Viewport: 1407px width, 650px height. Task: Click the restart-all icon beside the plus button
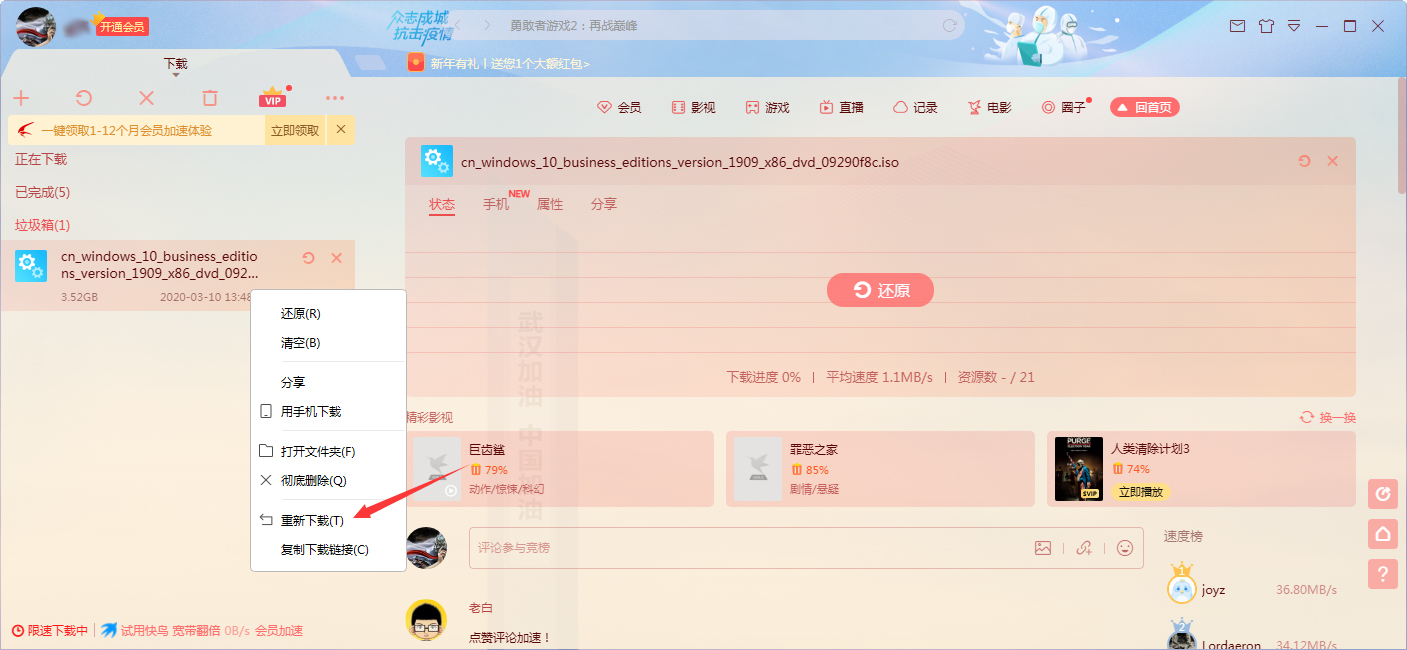click(x=84, y=97)
